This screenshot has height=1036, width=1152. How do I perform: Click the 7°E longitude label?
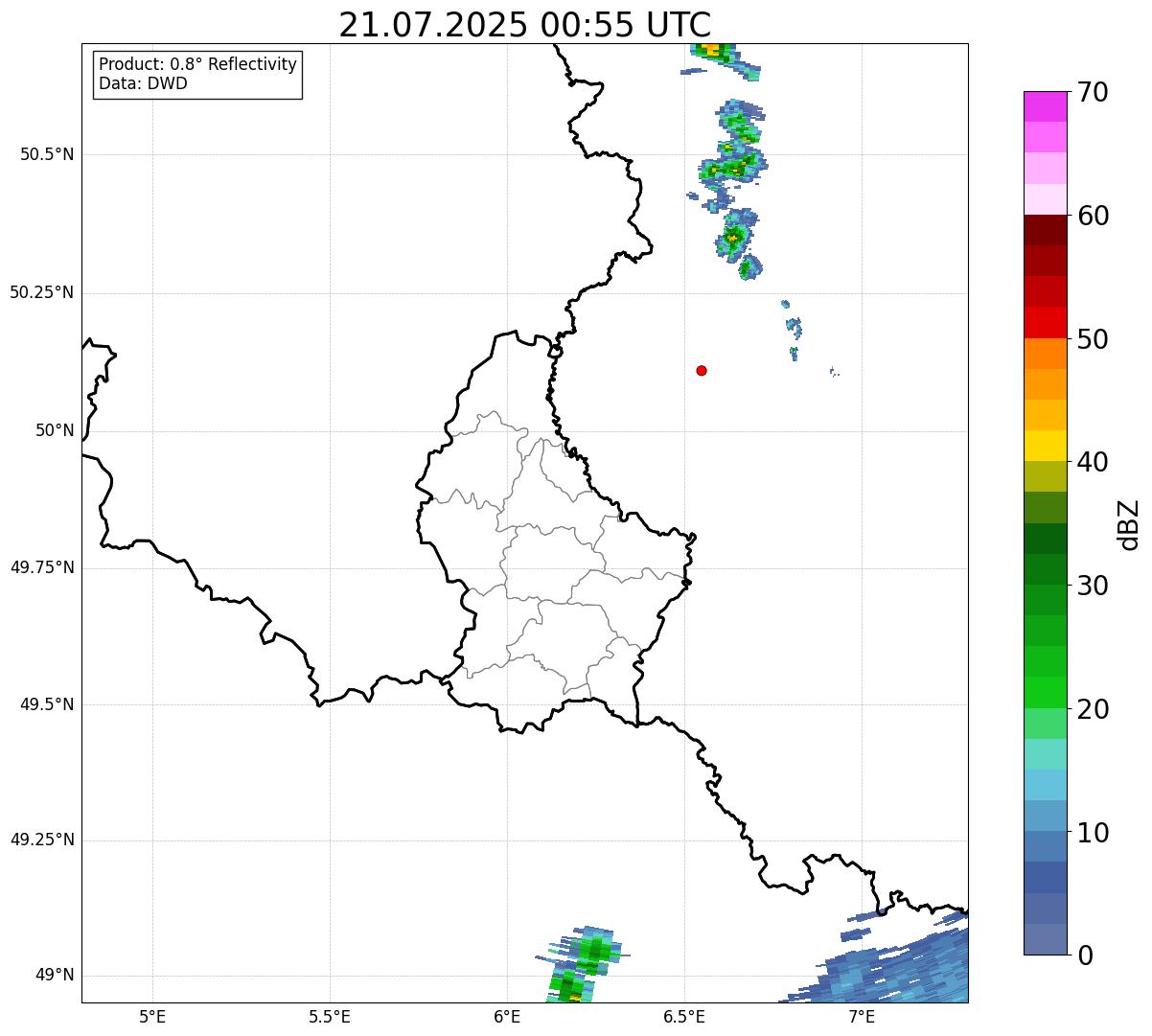[x=862, y=1016]
